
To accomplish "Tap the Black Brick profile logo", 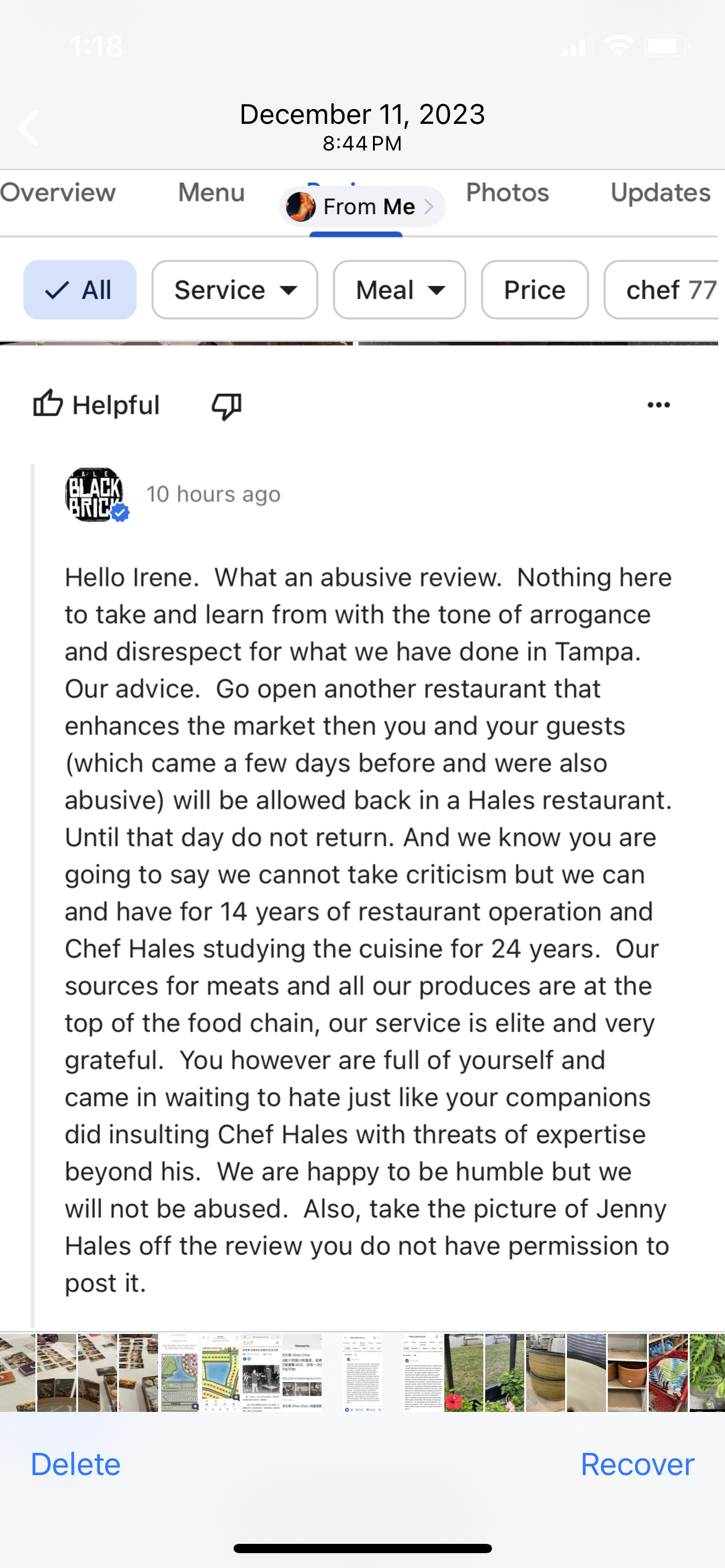I will (x=94, y=494).
